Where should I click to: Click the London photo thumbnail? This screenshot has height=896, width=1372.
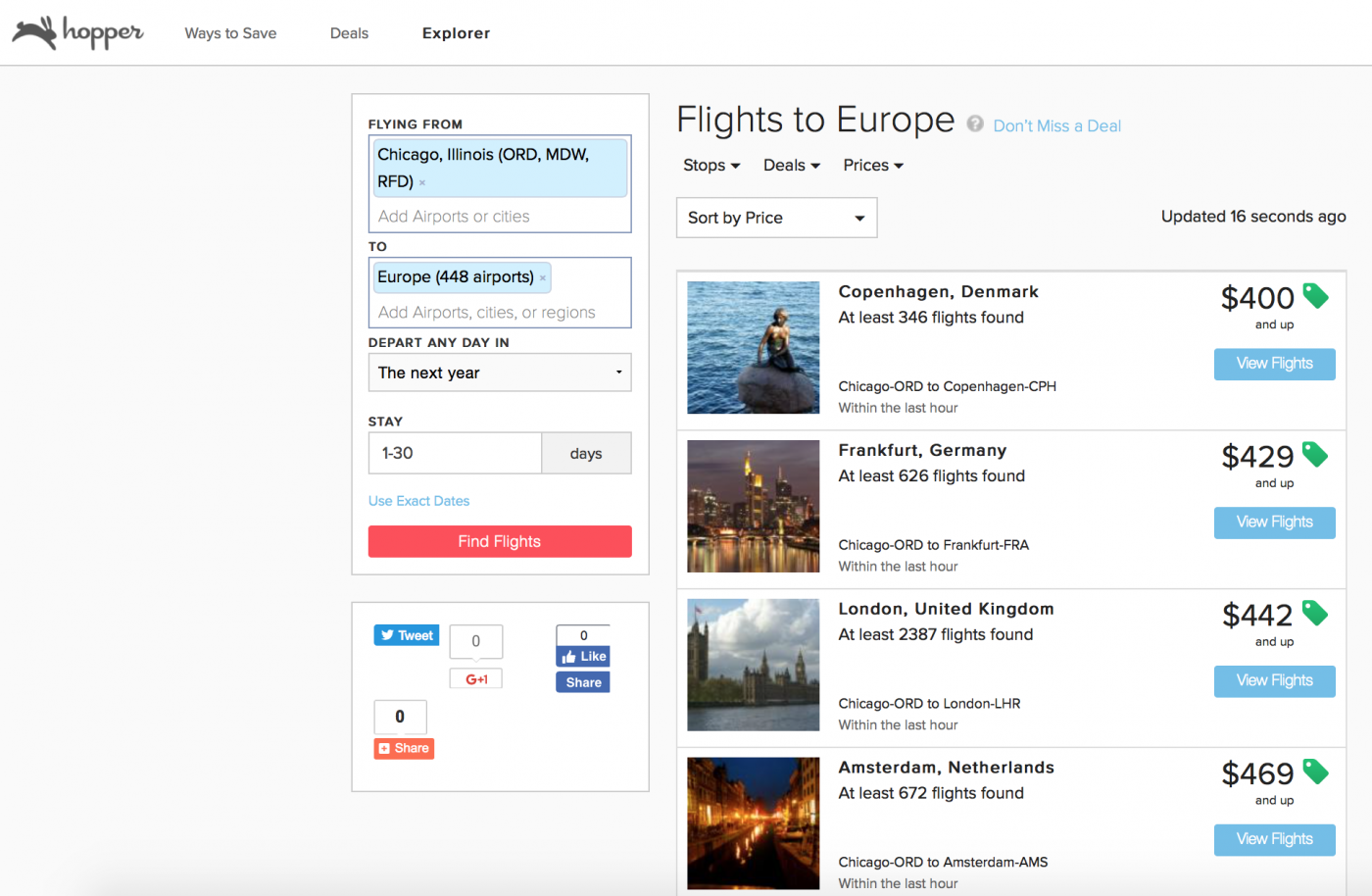point(753,665)
